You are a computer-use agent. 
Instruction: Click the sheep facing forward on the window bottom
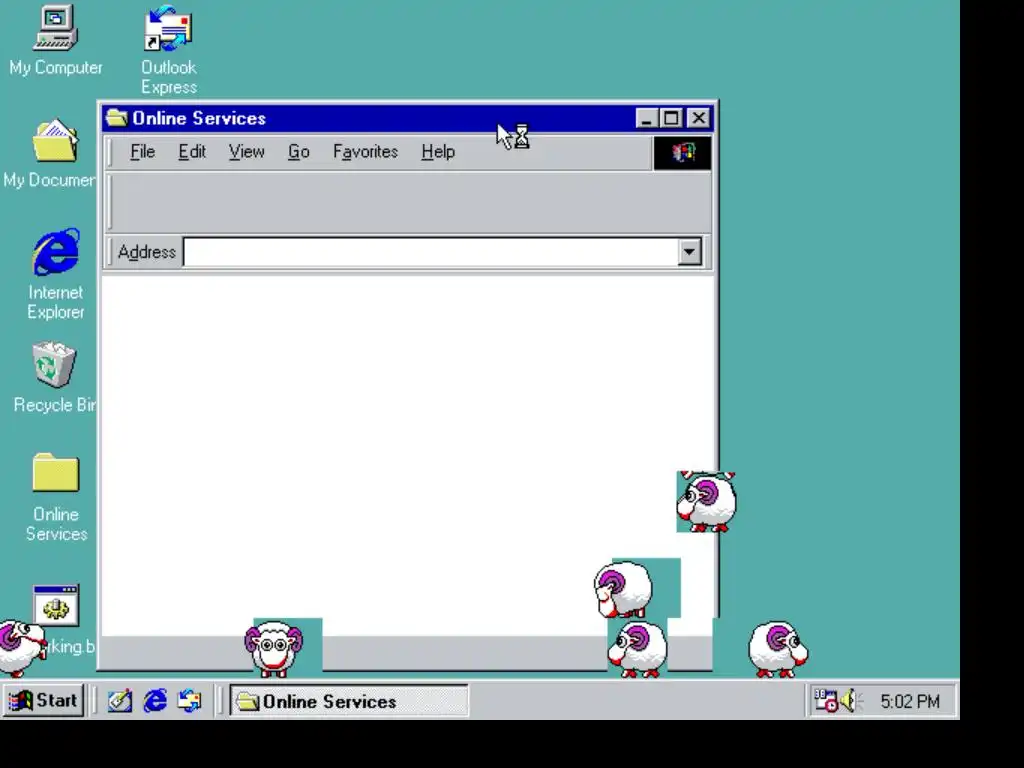(x=274, y=648)
